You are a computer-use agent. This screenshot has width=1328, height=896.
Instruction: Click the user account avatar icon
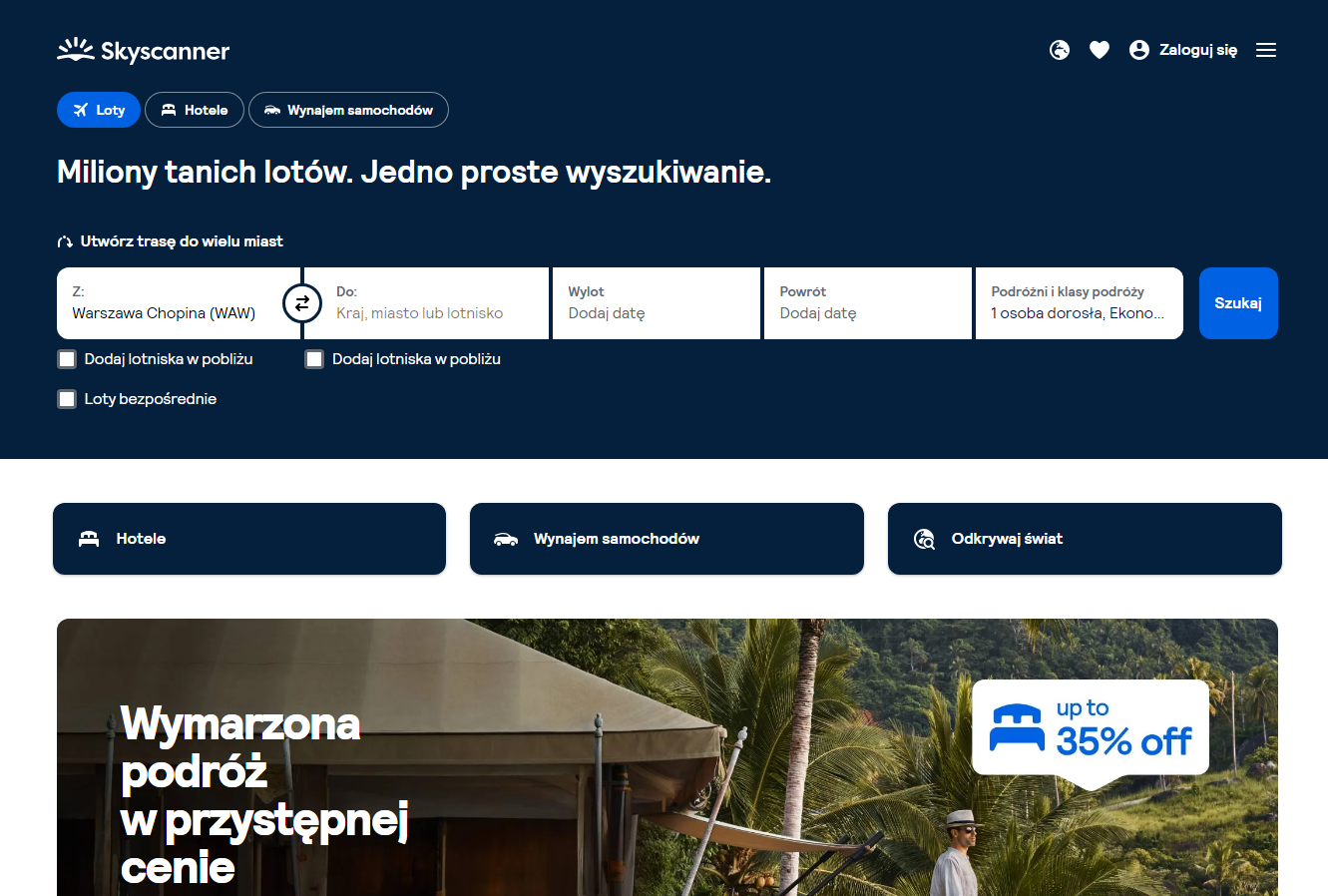1139,50
